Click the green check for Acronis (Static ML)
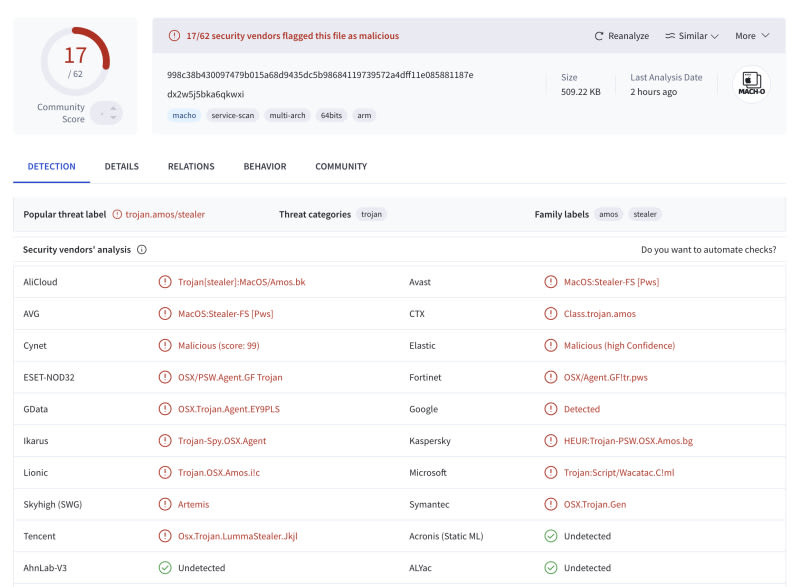800x587 pixels. point(550,536)
